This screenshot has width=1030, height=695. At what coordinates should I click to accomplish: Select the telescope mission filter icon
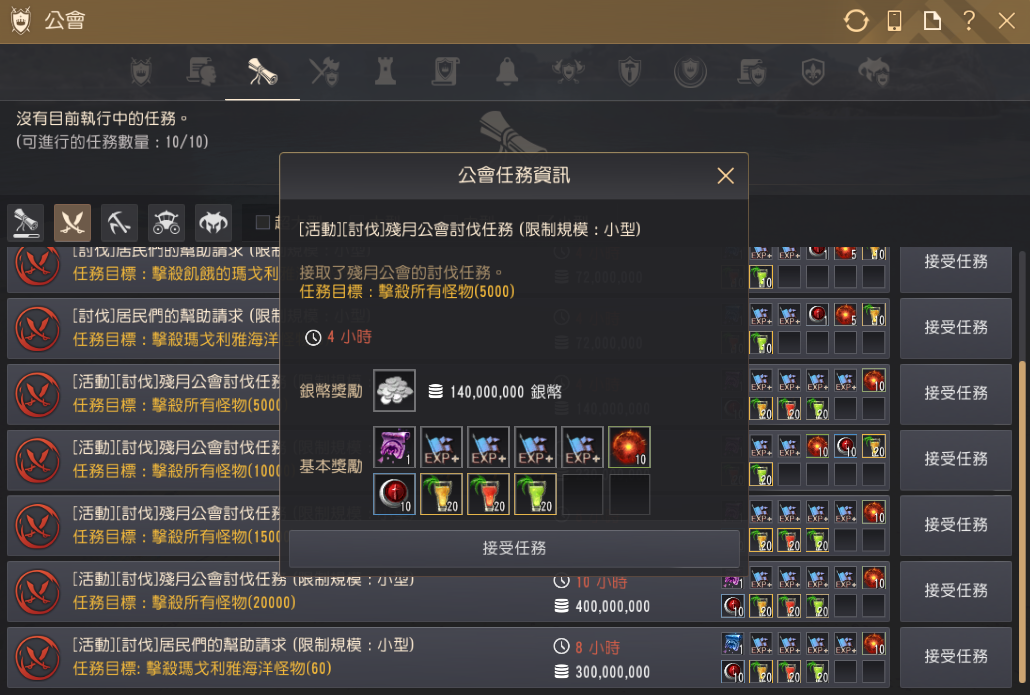(26, 223)
